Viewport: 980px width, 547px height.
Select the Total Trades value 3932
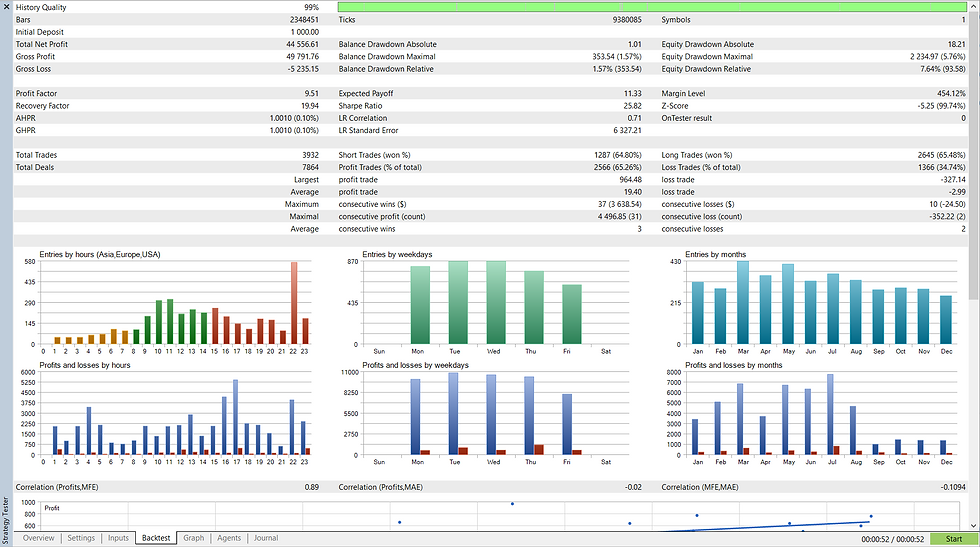(x=311, y=155)
